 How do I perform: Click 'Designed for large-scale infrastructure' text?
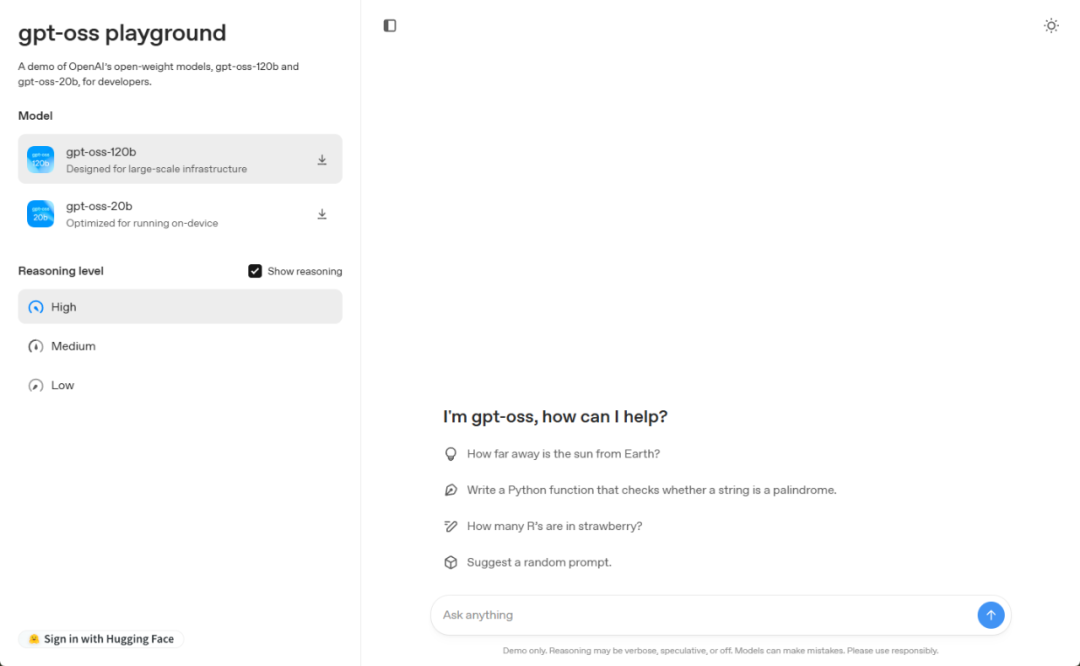point(156,169)
